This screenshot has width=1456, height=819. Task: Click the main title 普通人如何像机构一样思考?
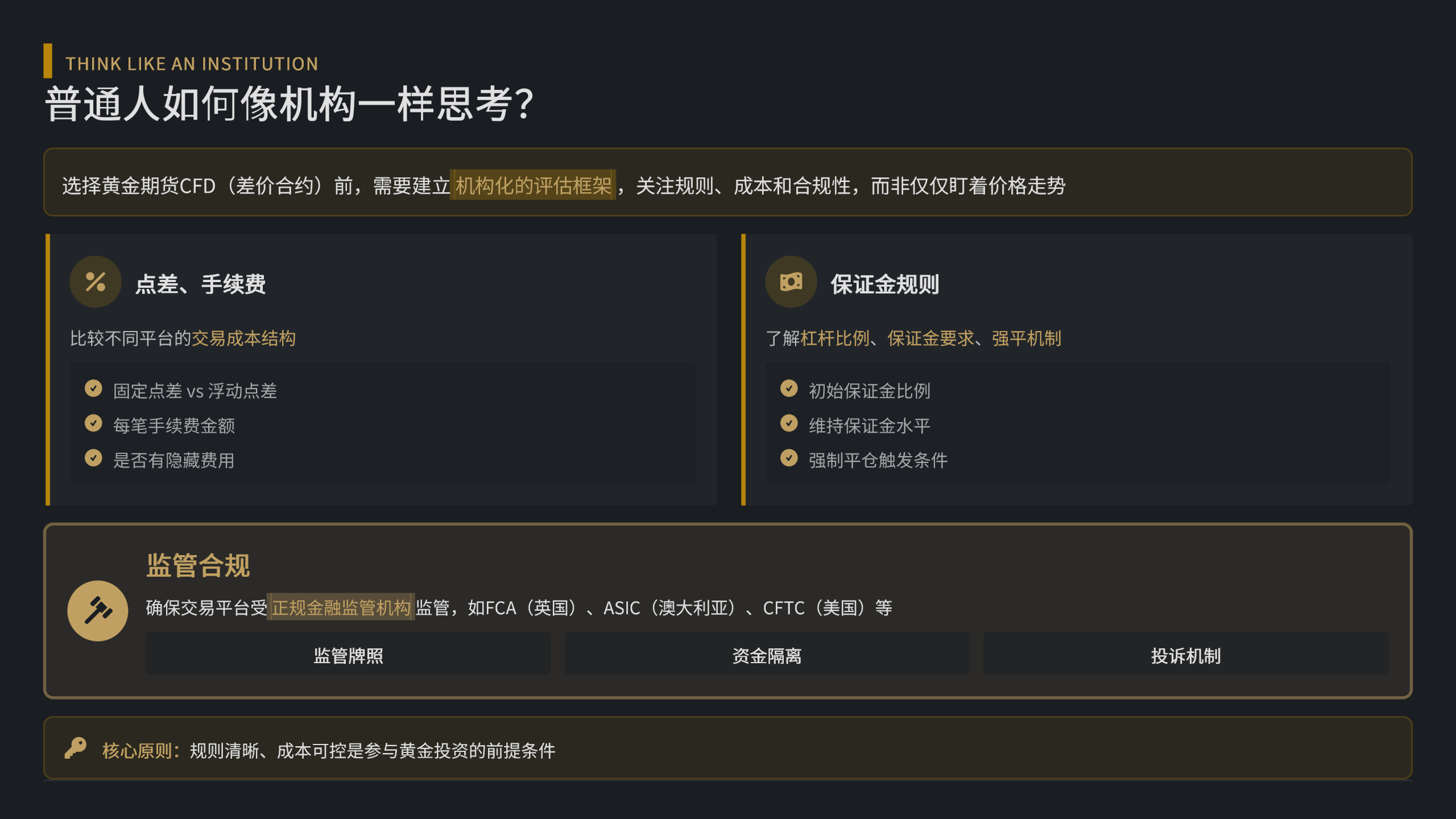coord(289,104)
